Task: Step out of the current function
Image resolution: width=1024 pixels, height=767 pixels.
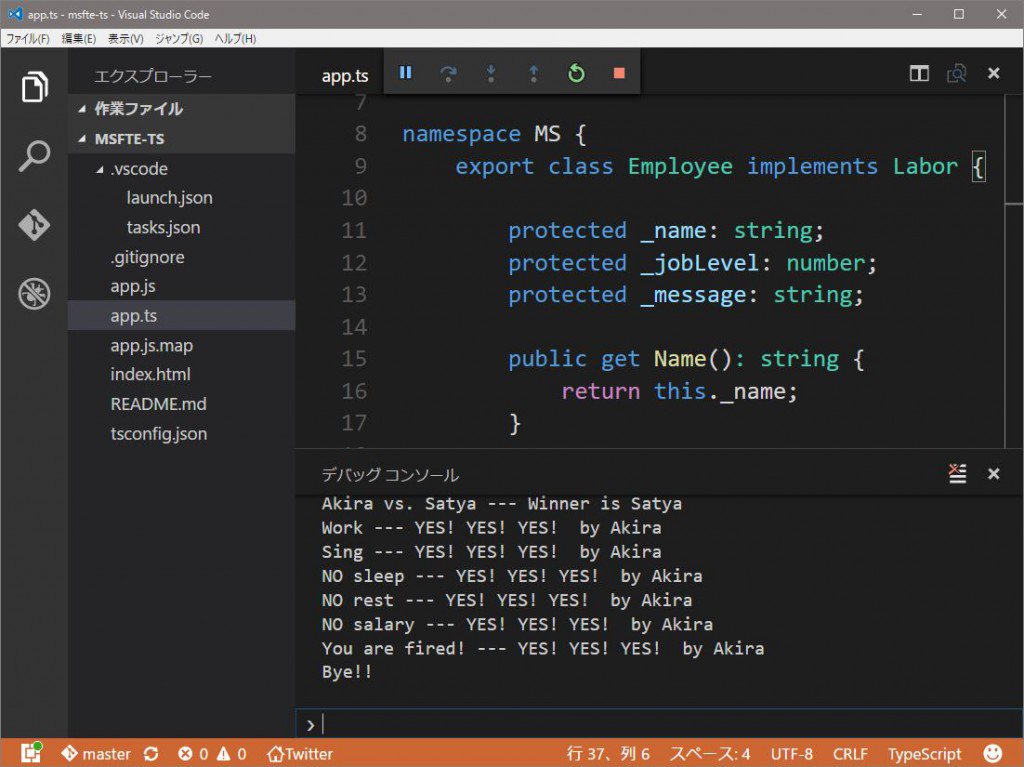Action: point(533,73)
